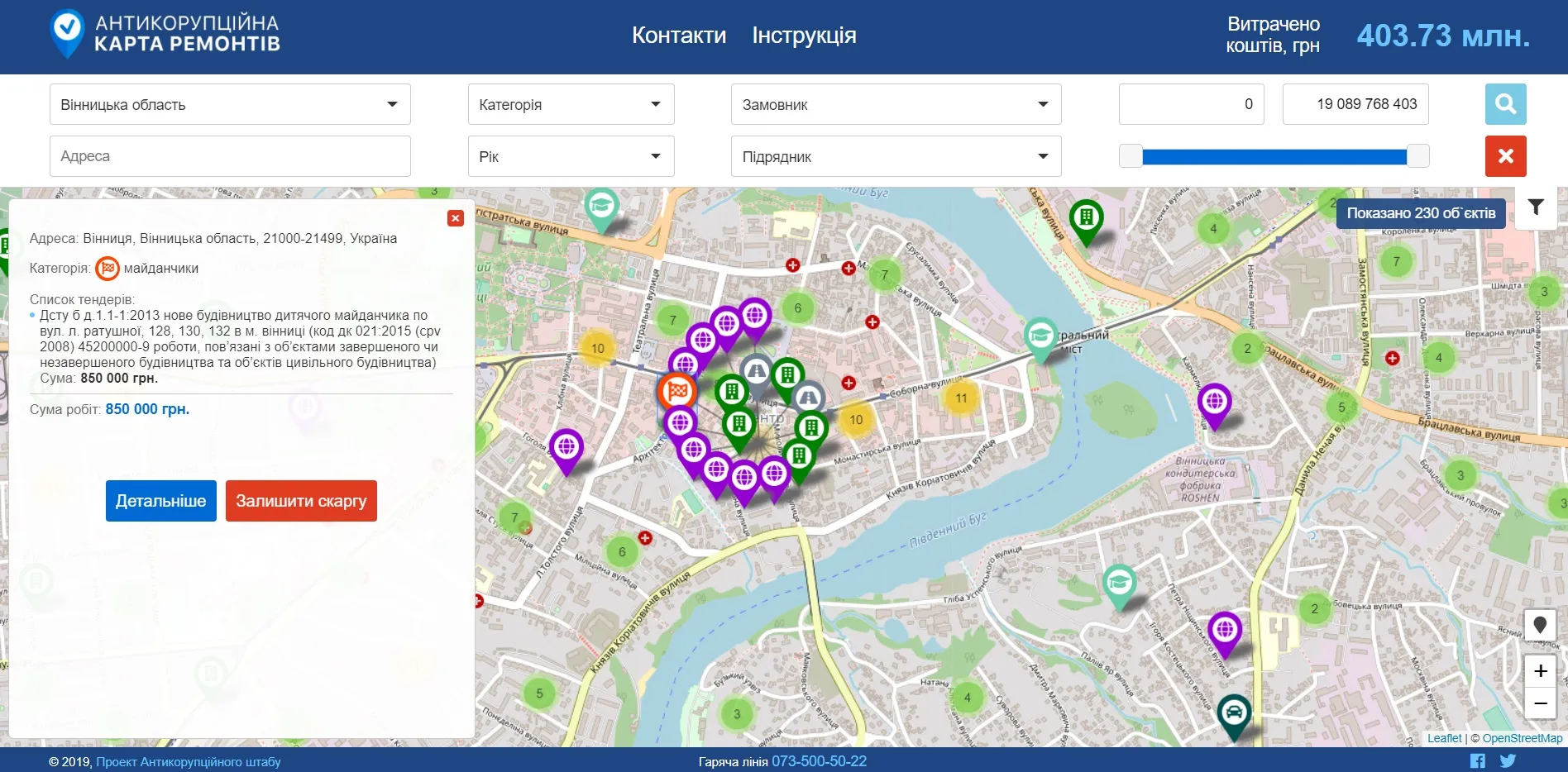Open the Twitter icon in footer
The height and width of the screenshot is (772, 1568).
point(1508,761)
